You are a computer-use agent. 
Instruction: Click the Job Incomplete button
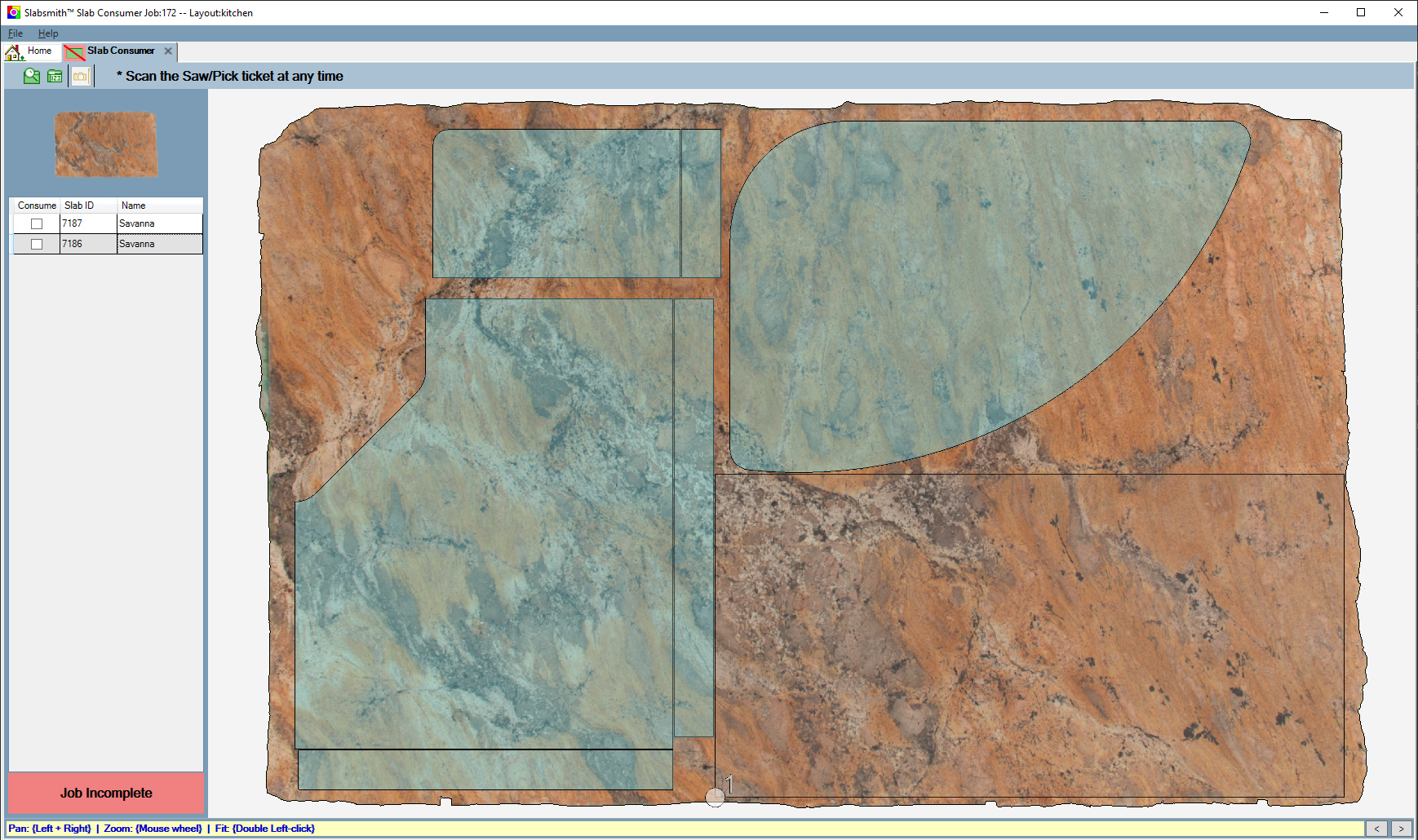click(x=106, y=793)
